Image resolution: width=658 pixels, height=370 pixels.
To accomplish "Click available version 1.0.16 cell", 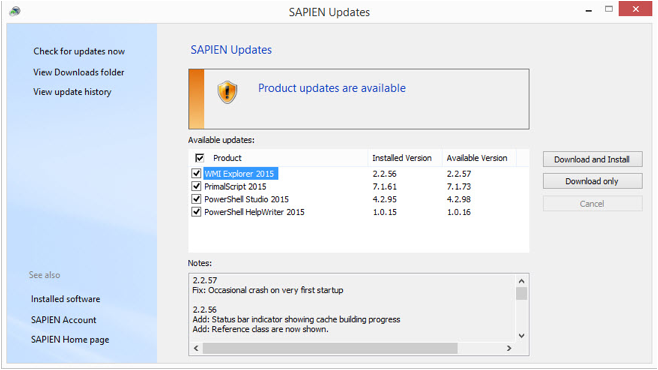I will coord(459,212).
